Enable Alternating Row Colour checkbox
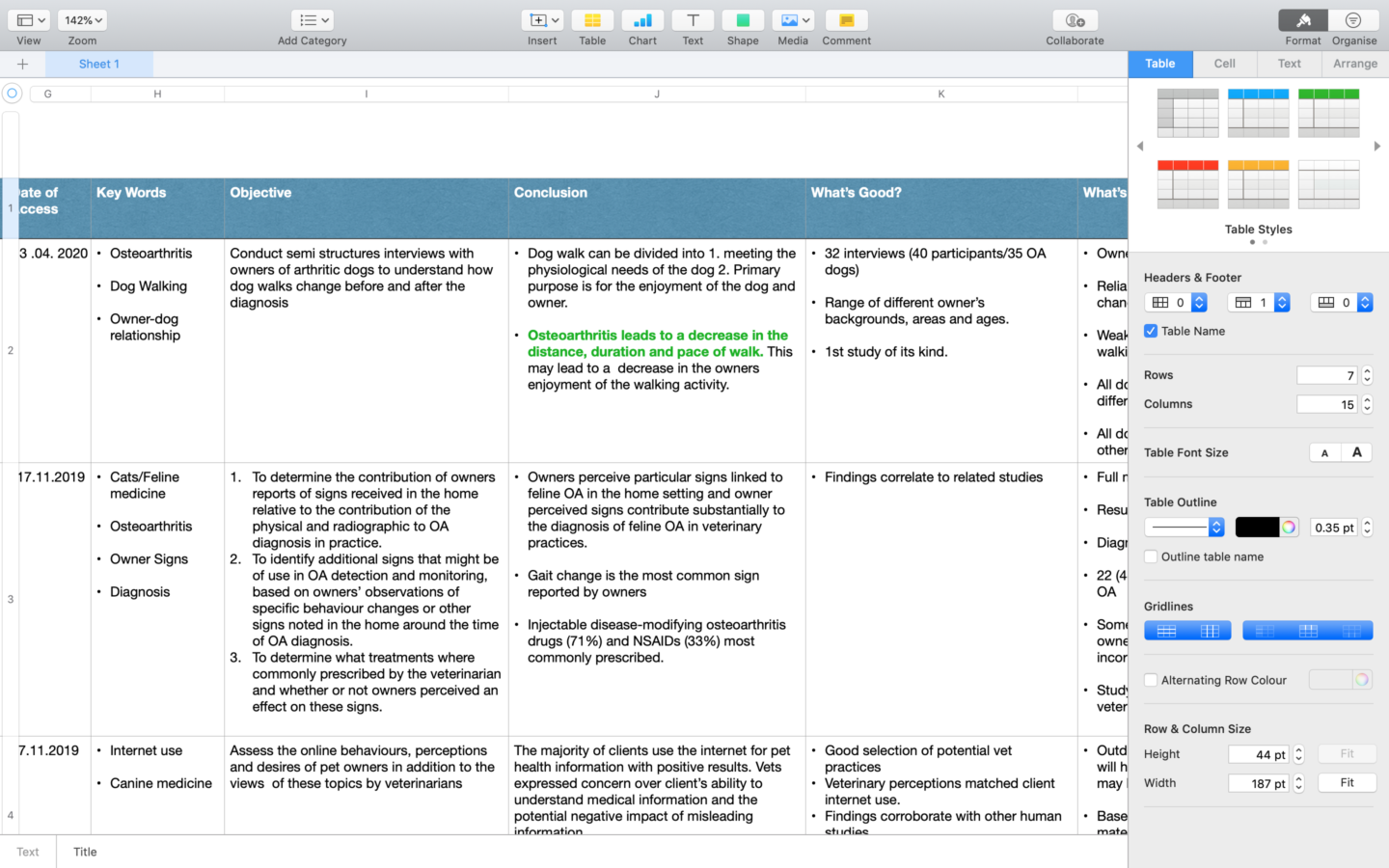The image size is (1389, 868). (x=1151, y=680)
